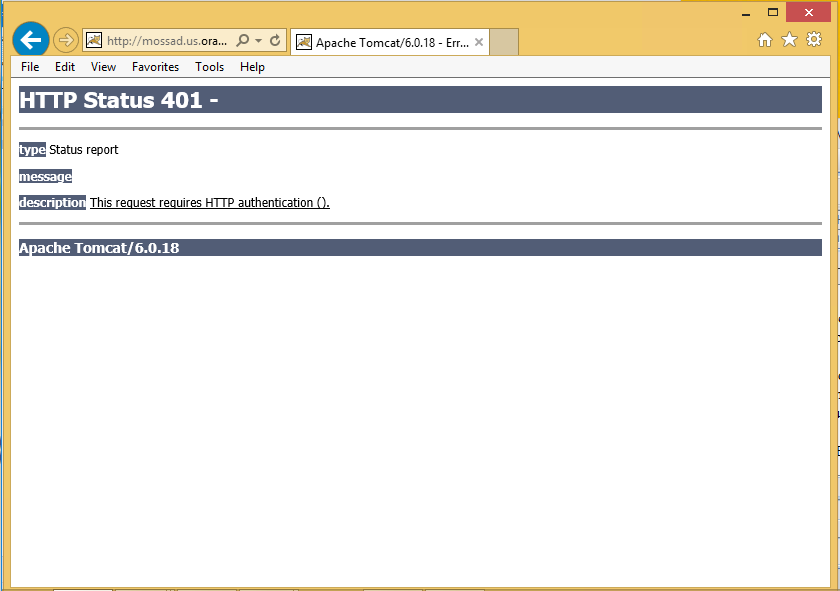The image size is (840, 591).
Task: Close the Apache Tomcat tab
Action: click(x=479, y=42)
